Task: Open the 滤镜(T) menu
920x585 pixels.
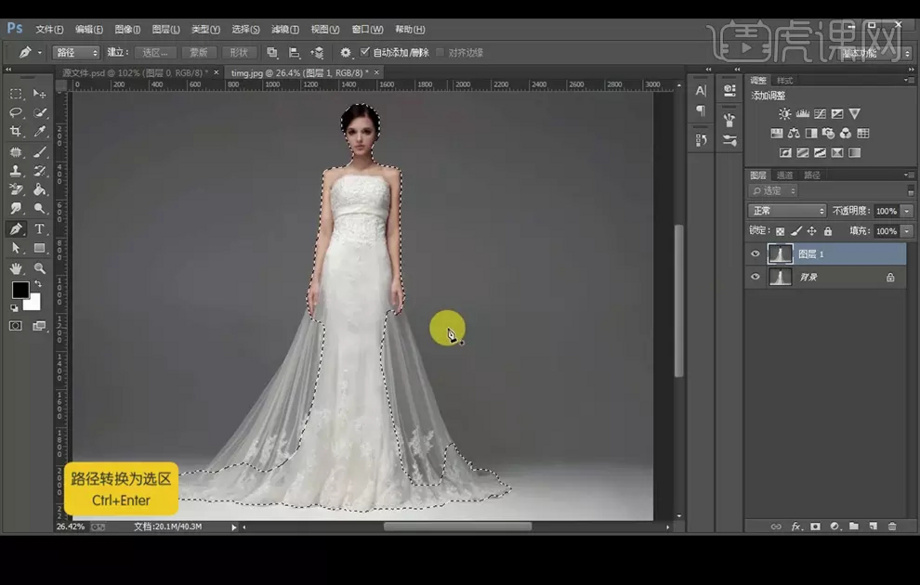Action: (x=285, y=29)
